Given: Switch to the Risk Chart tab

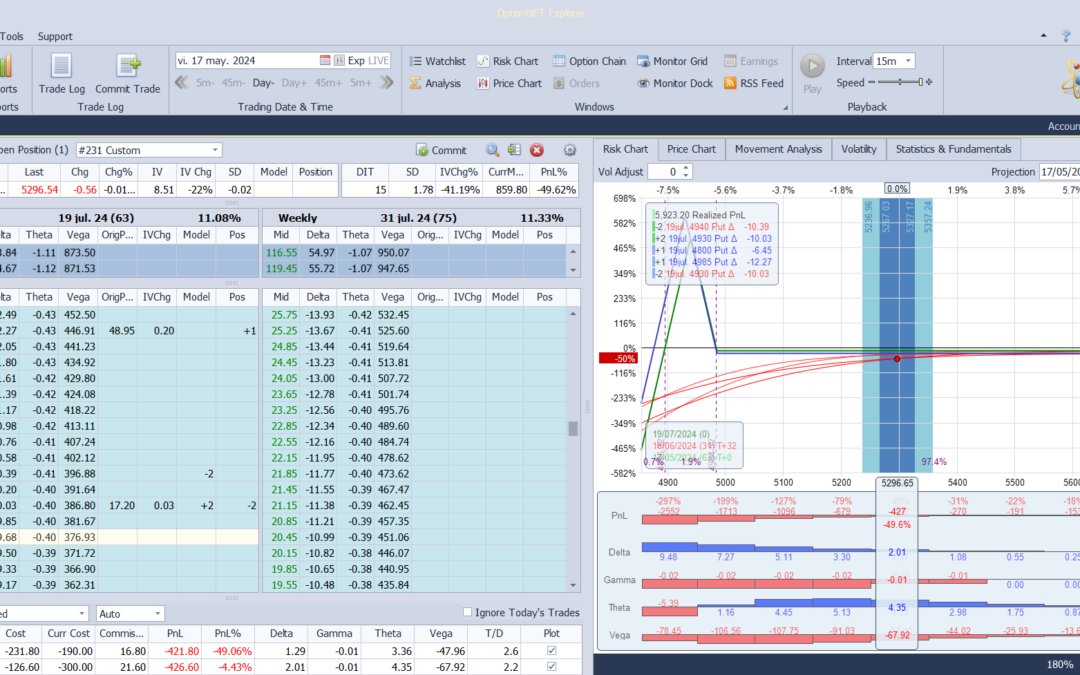Looking at the screenshot, I should pos(625,149).
